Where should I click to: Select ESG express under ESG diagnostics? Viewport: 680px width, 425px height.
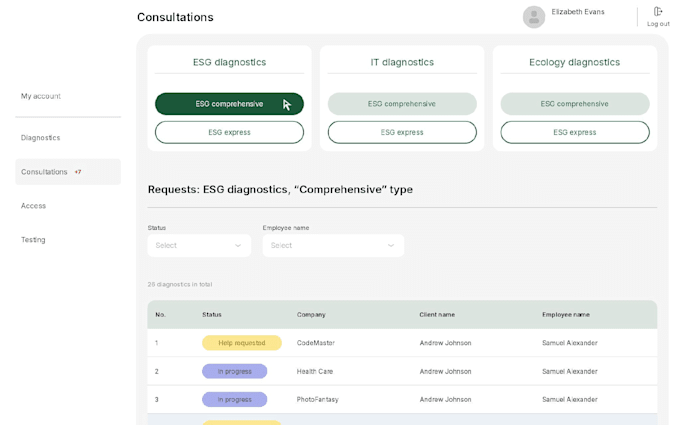pyautogui.click(x=229, y=132)
